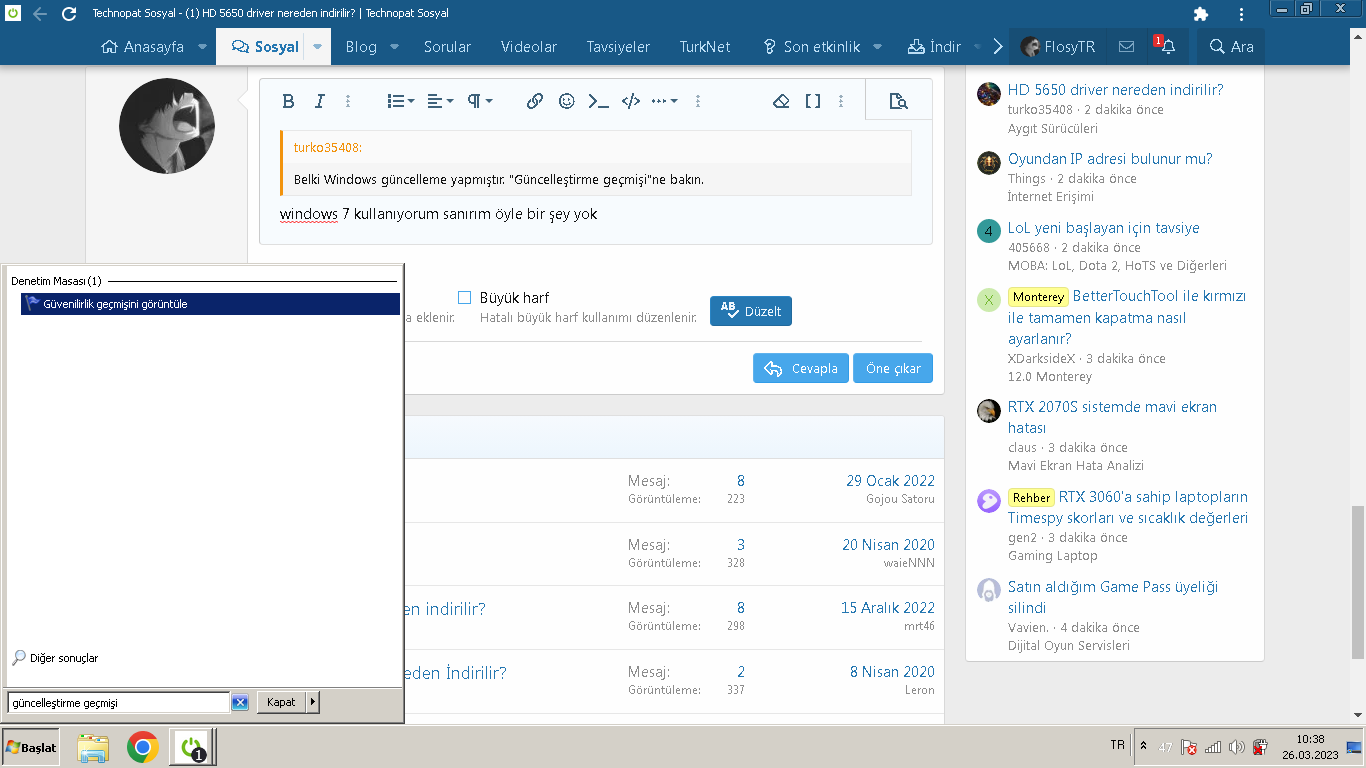This screenshot has width=1366, height=768.
Task: Click the Chrome icon on the taskbar
Action: point(143,747)
